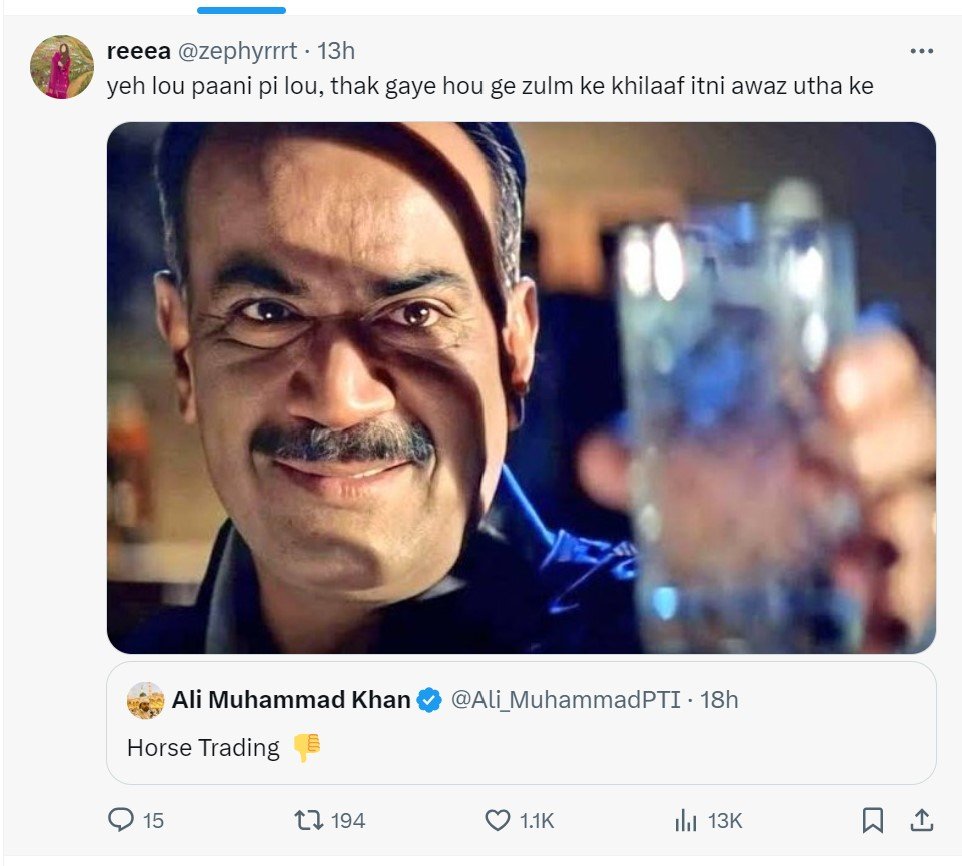The height and width of the screenshot is (866, 962).
Task: Visit the @Ali_MuhammadPTI handle
Action: [x=566, y=700]
